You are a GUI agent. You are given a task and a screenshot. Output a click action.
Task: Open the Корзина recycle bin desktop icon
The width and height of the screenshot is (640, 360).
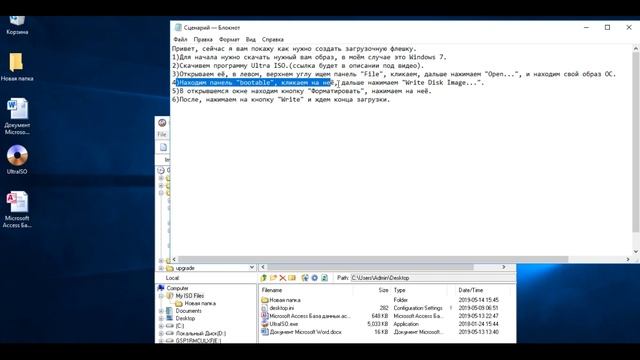pos(17,24)
